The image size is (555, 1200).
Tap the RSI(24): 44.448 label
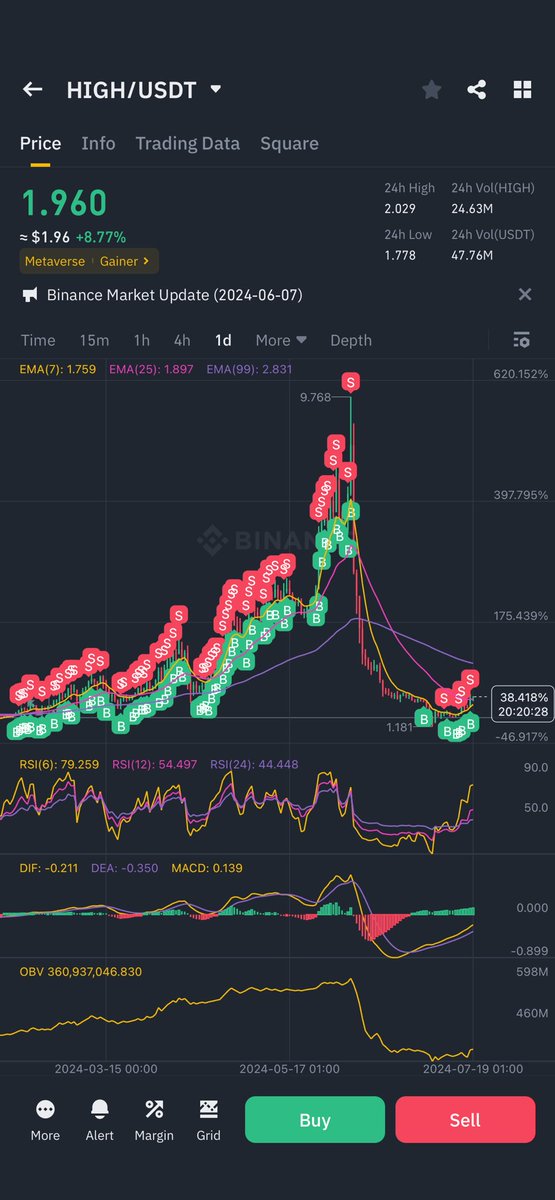click(x=254, y=765)
